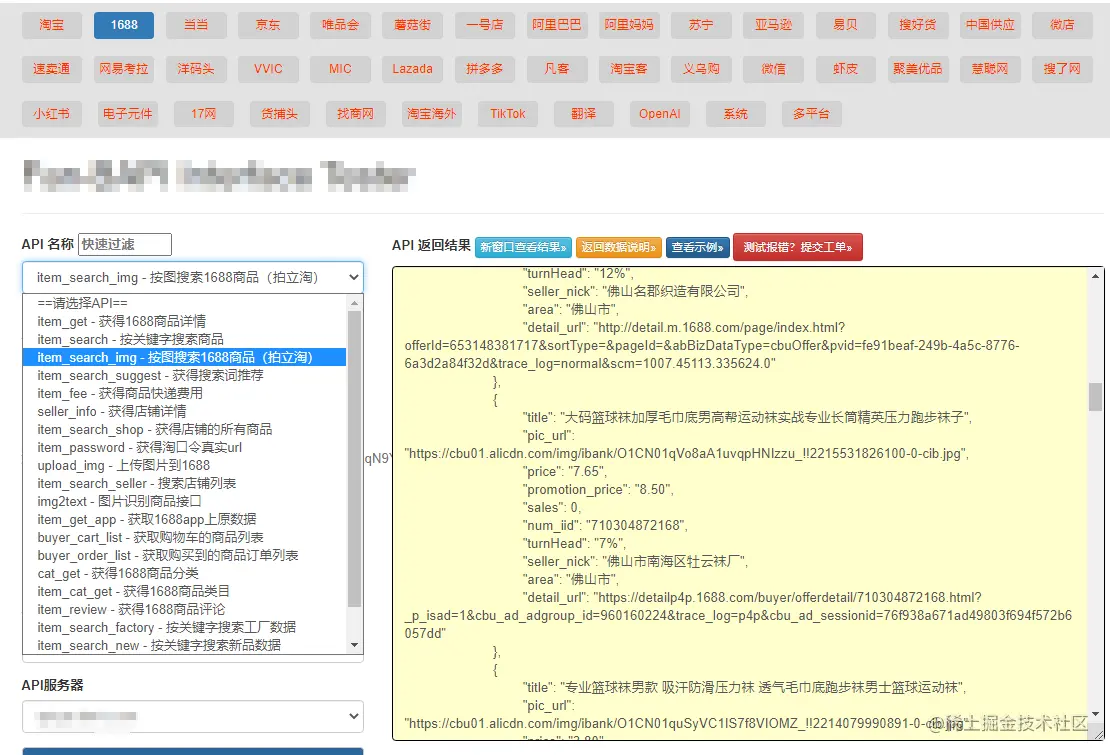The height and width of the screenshot is (755, 1110).
Task: Open the 阿里巴巴 tab
Action: coord(557,25)
